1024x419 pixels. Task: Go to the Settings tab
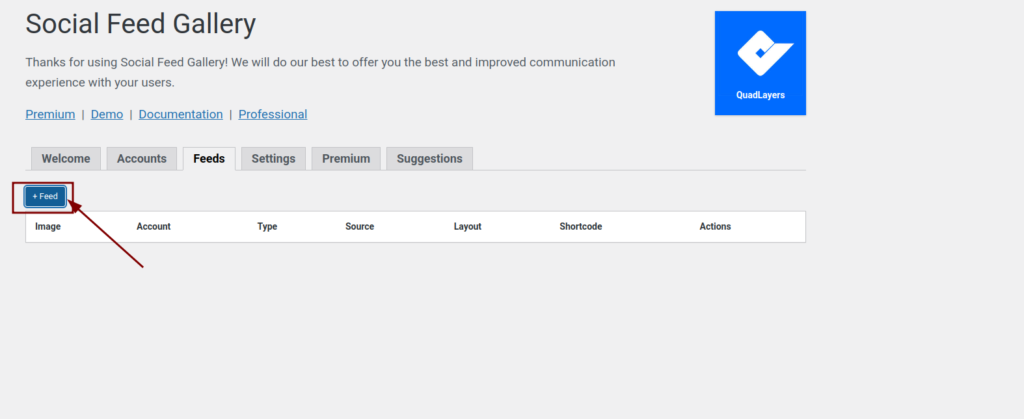(x=273, y=159)
